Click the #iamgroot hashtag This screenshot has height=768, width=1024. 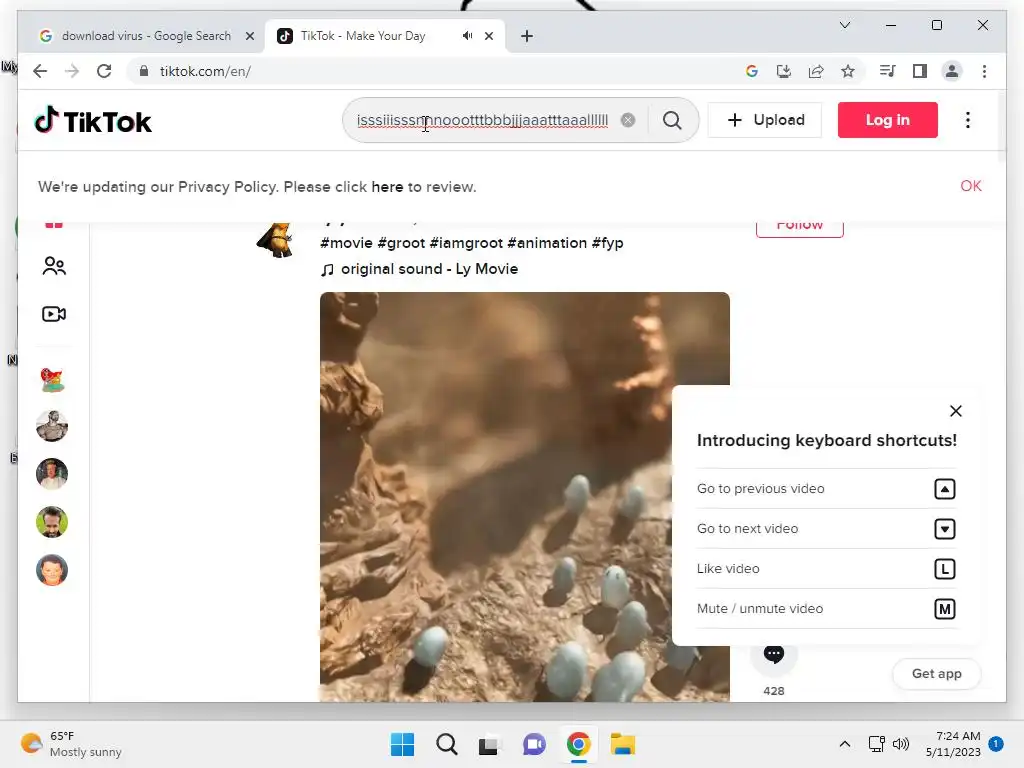click(x=466, y=243)
